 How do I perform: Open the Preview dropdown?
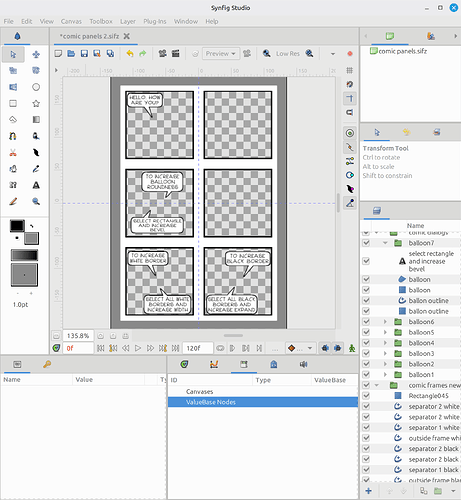(x=221, y=53)
